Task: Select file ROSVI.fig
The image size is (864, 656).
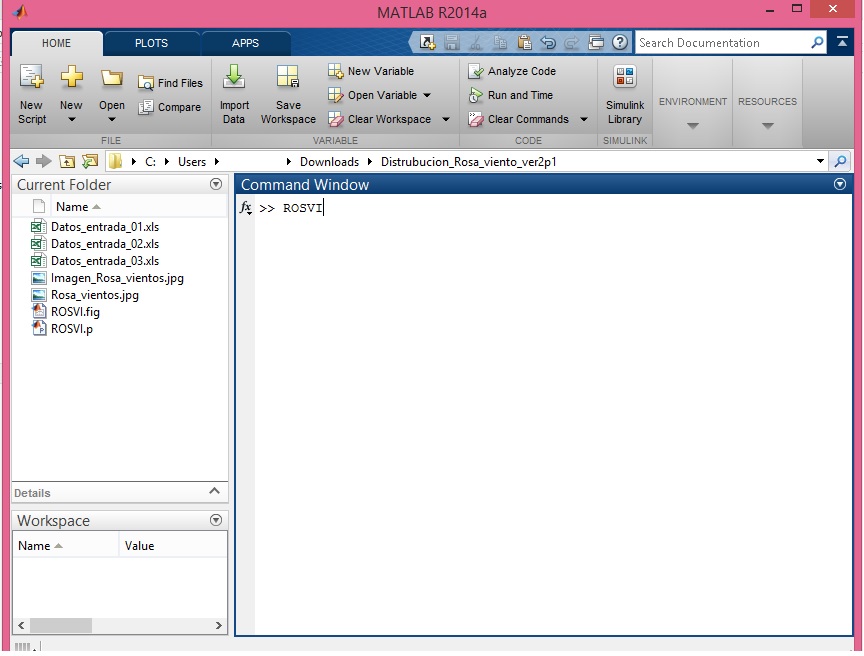Action: tap(66, 312)
